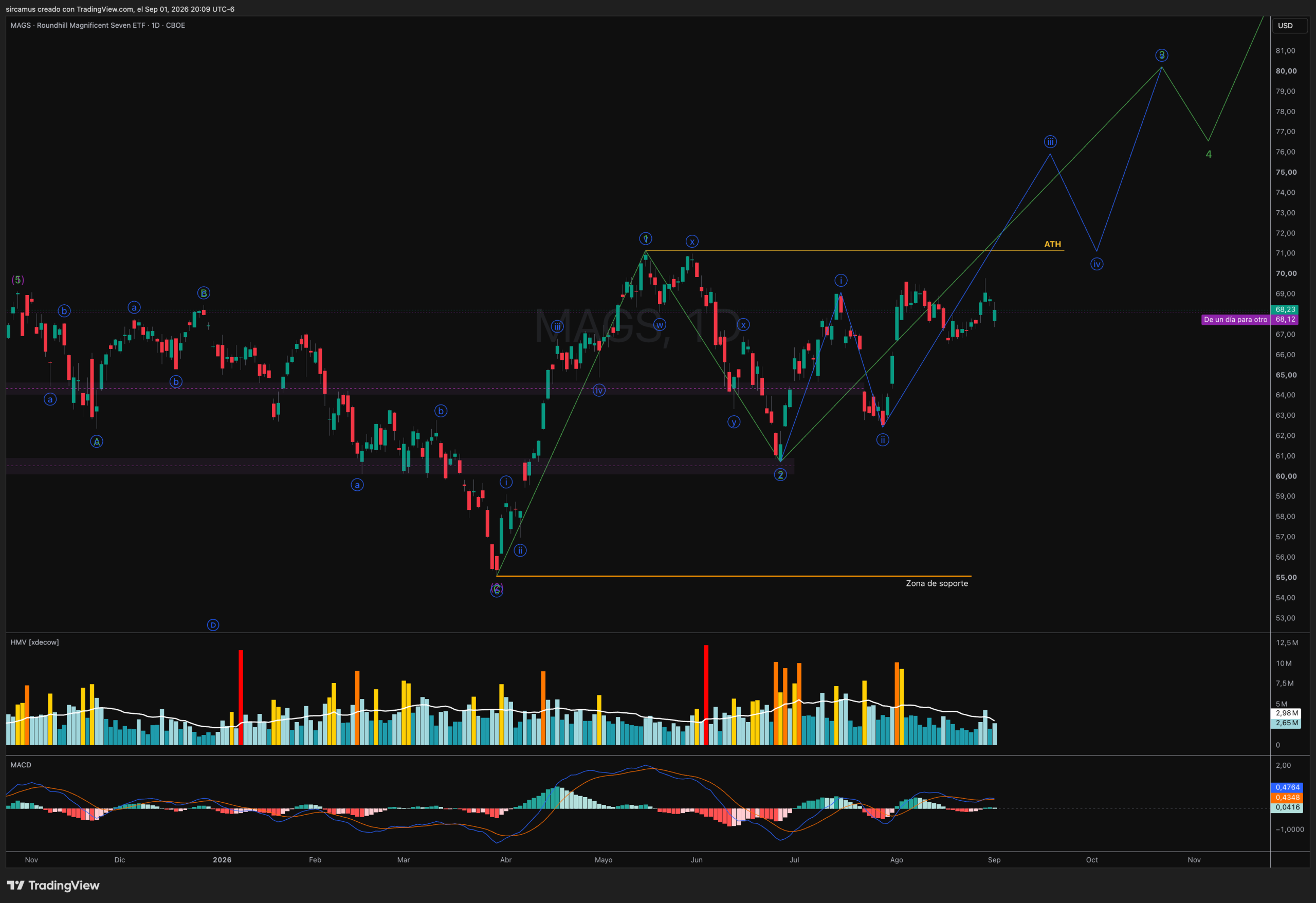Select the Mar month on the time axis

click(x=403, y=860)
